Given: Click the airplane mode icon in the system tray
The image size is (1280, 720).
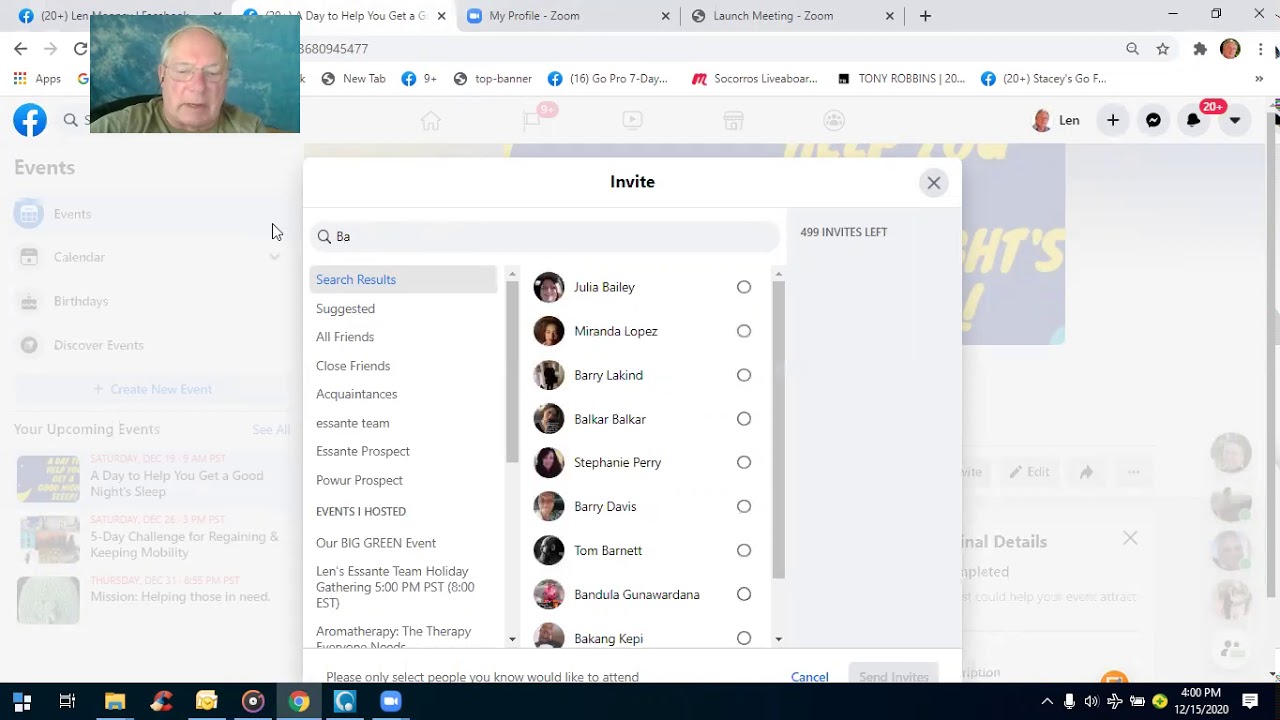Looking at the screenshot, I should [x=1114, y=701].
